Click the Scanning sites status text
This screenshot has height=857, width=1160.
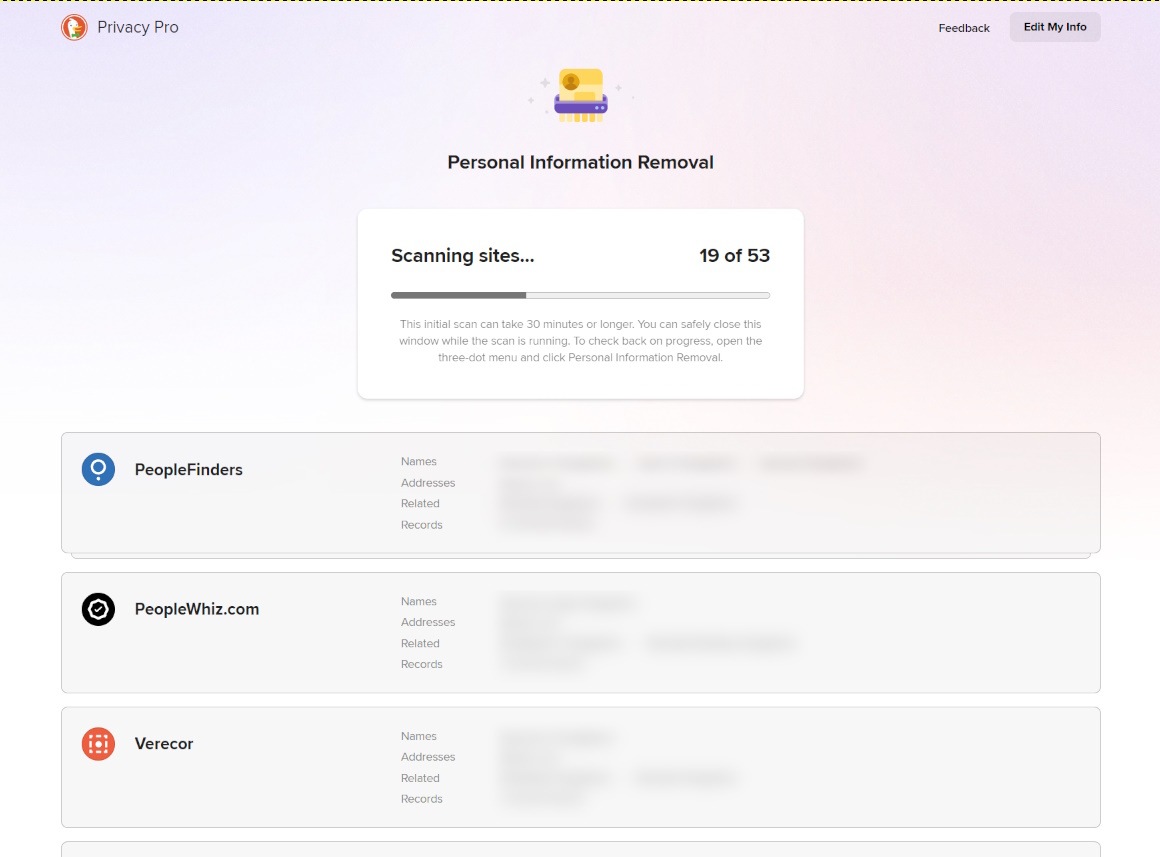pos(462,256)
